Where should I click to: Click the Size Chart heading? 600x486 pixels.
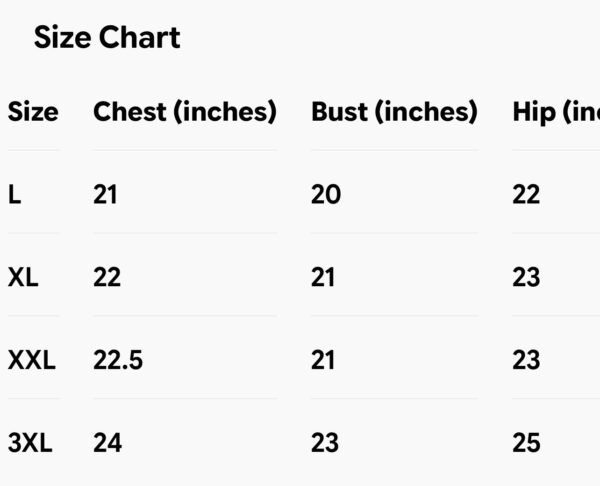107,38
